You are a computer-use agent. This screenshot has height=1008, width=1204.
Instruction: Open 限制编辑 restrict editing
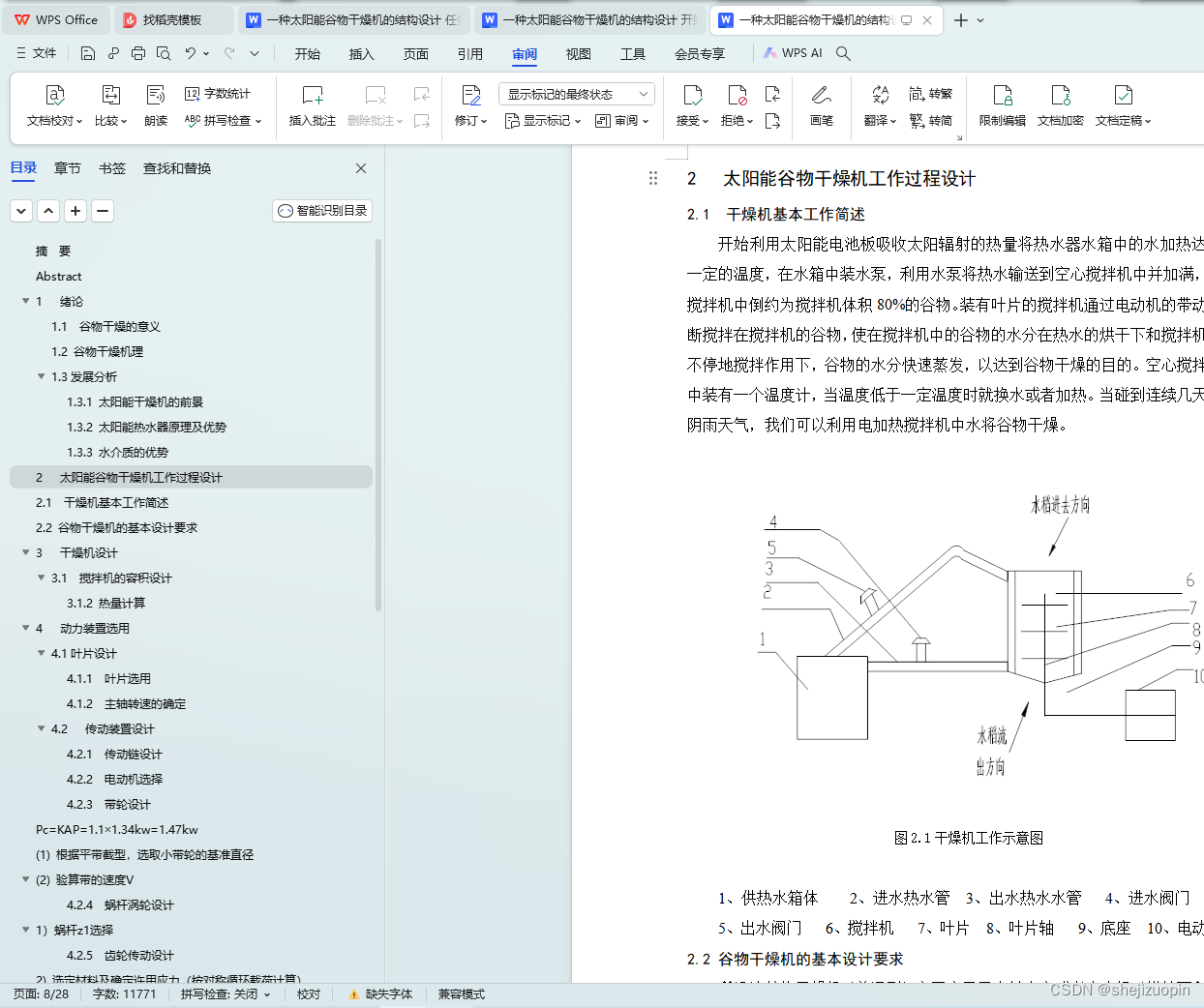(x=1002, y=106)
